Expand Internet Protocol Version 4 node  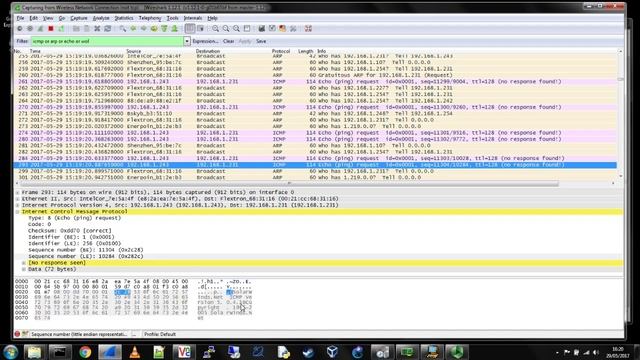point(18,205)
